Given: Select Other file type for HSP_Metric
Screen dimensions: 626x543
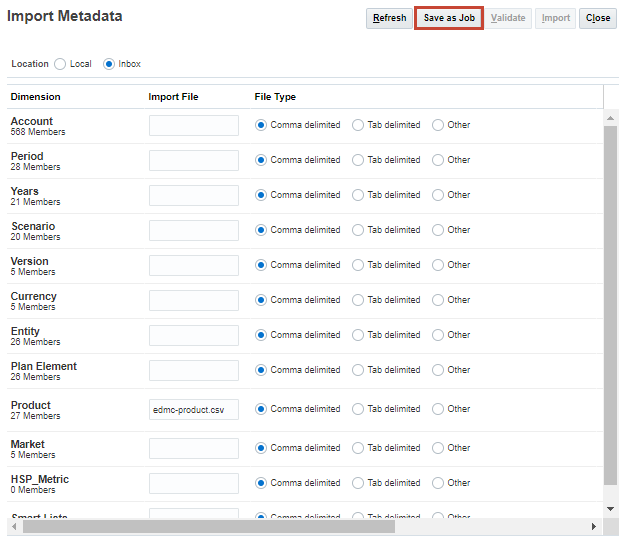Looking at the screenshot, I should tap(438, 483).
